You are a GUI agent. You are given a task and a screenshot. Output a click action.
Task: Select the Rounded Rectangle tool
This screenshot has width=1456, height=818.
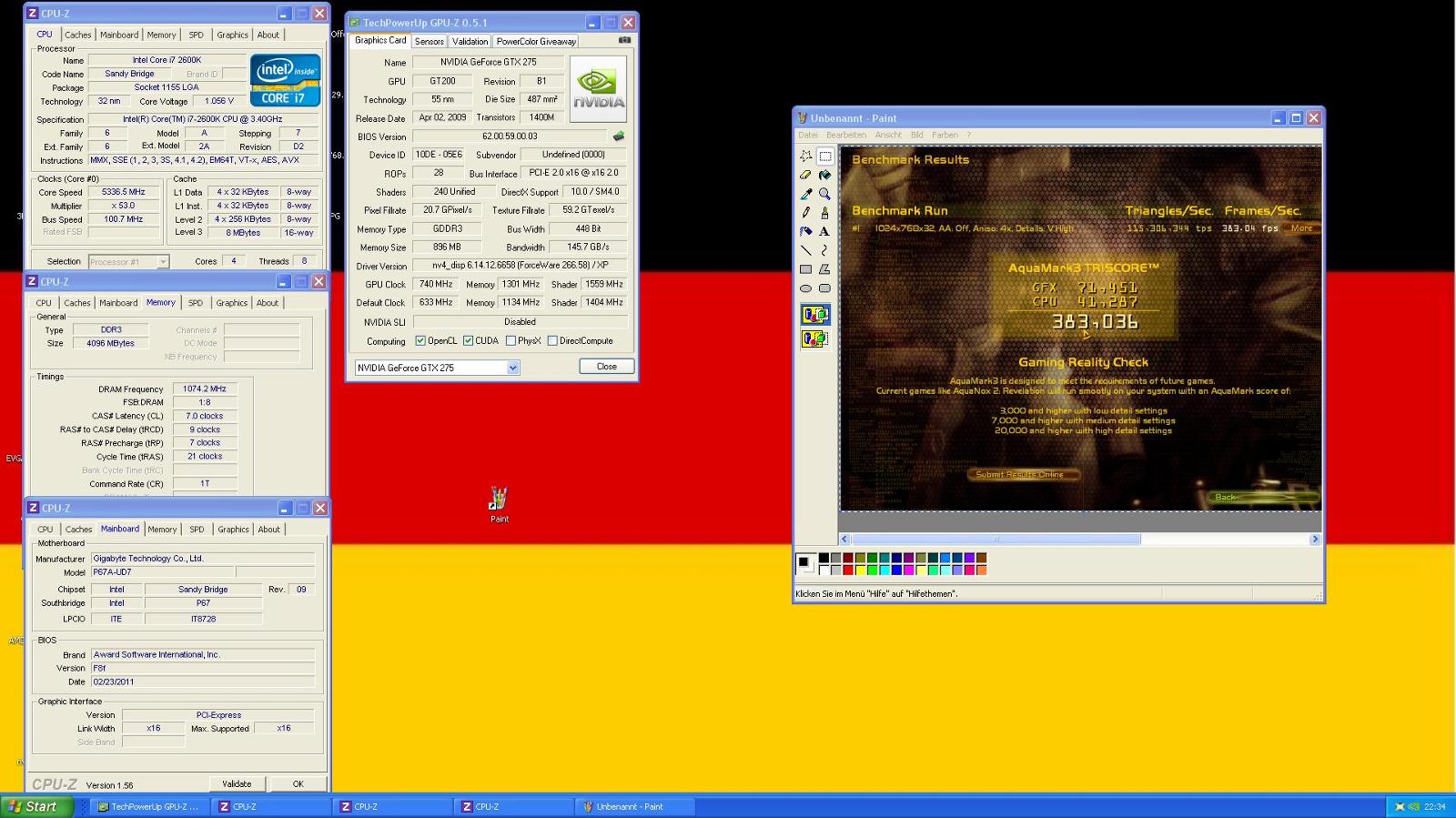pyautogui.click(x=824, y=288)
